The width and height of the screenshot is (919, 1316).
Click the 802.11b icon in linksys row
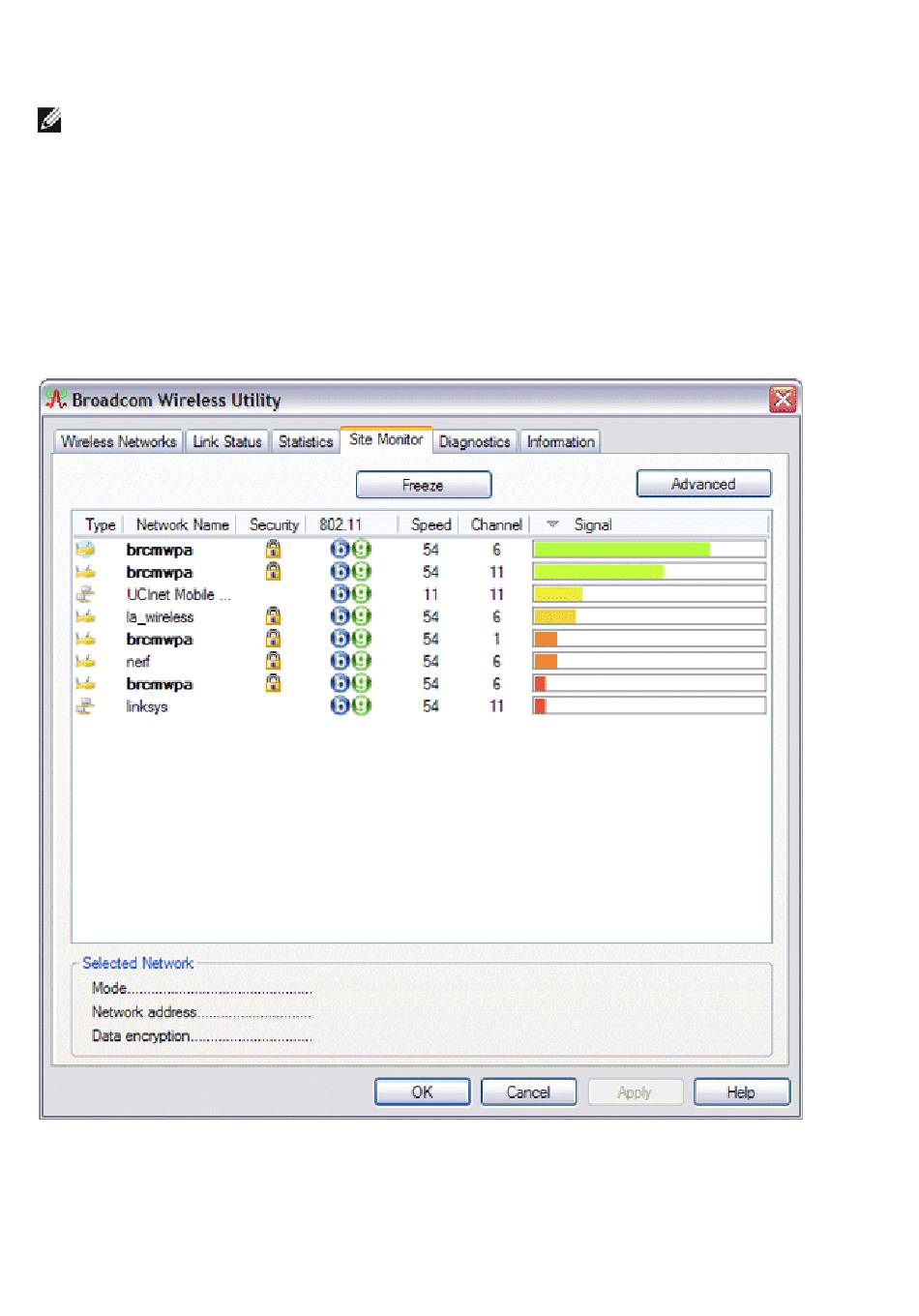340,705
